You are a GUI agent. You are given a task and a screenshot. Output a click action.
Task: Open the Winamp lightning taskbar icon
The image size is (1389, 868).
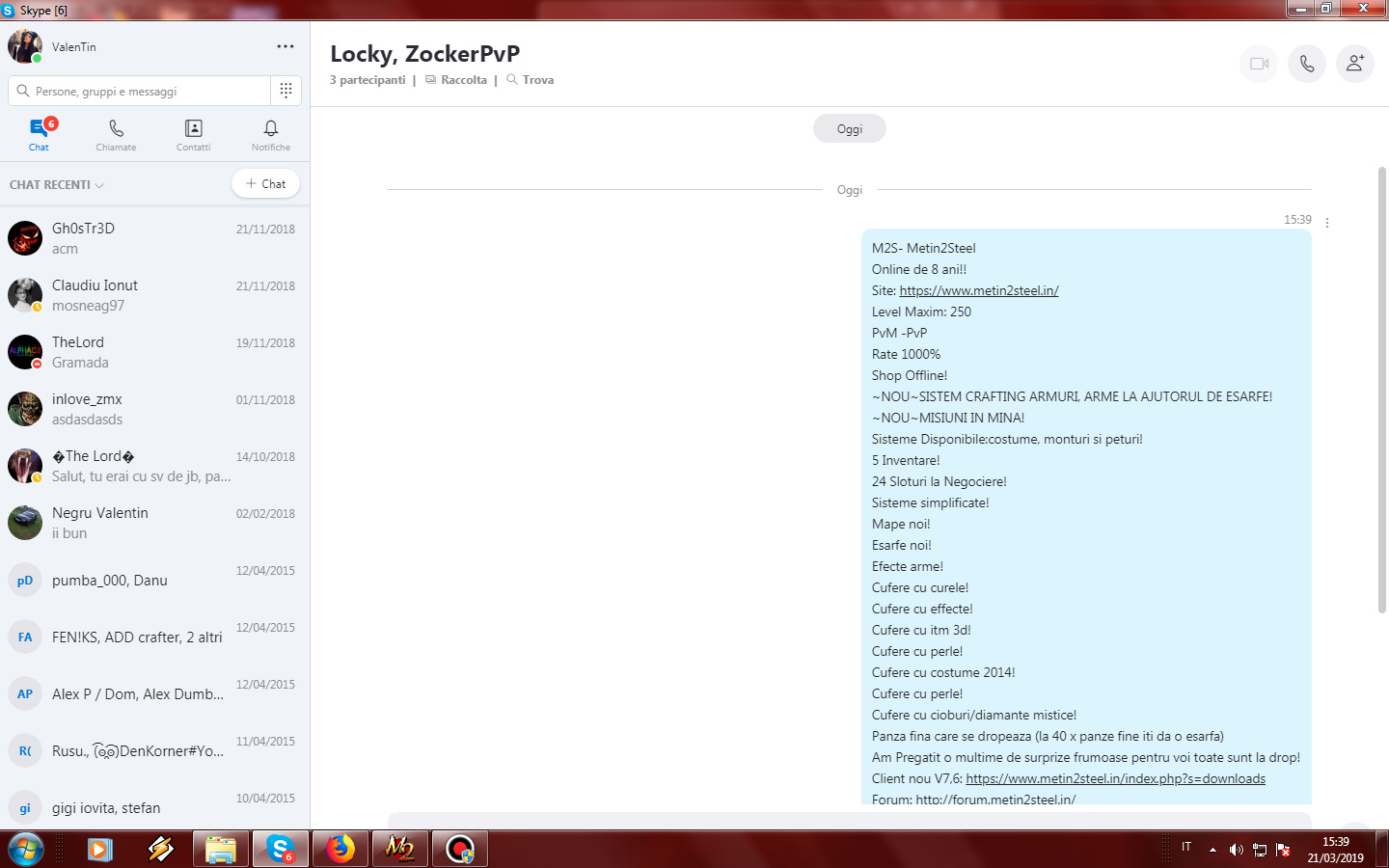[160, 850]
